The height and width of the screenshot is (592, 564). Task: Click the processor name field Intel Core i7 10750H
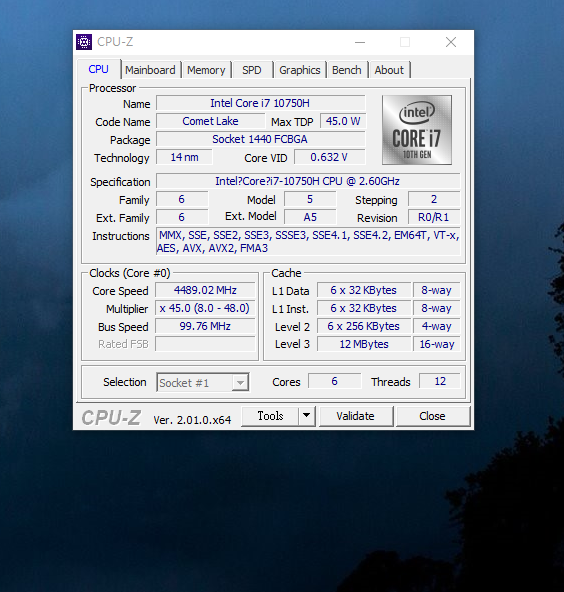261,103
